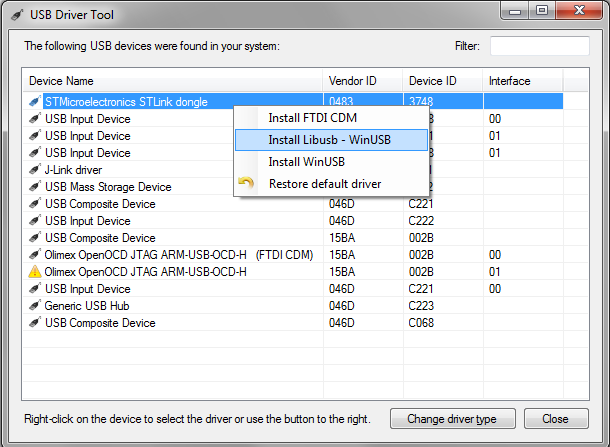Click the Interface column header
Viewport: 610px width, 447px height.
click(522, 81)
